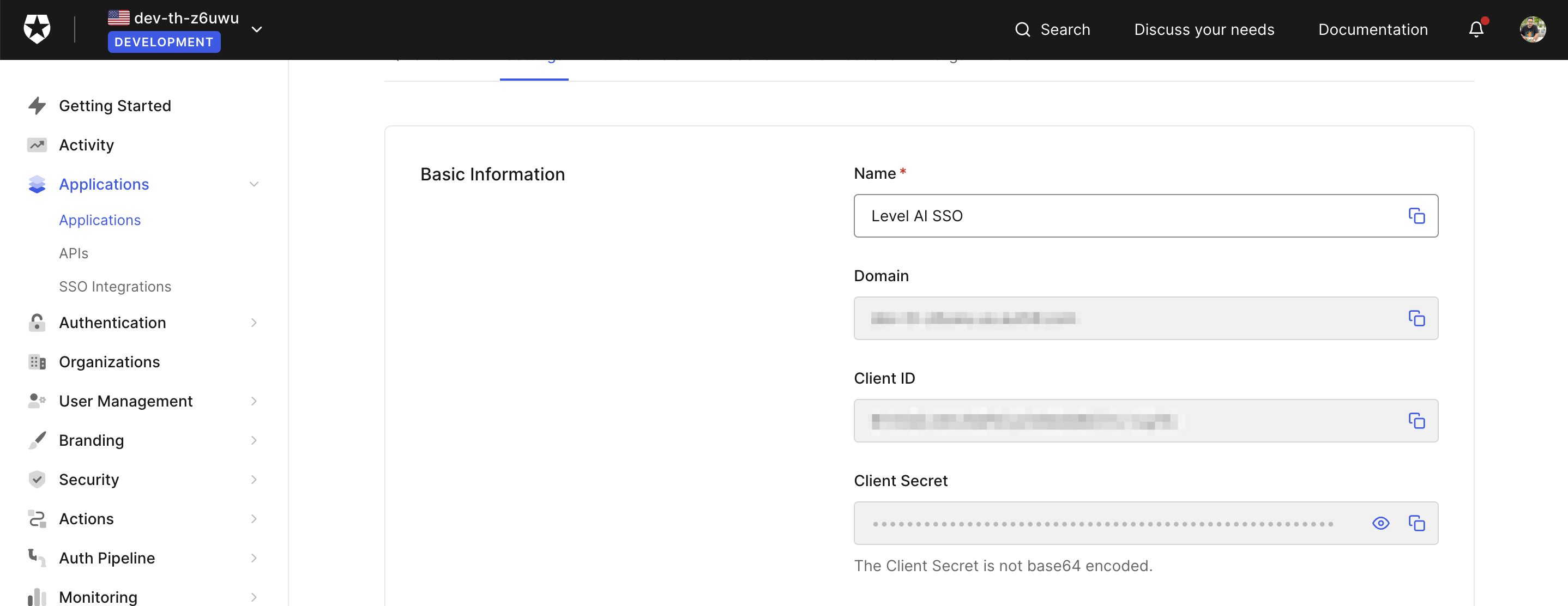
Task: Open the Organizations sidebar item
Action: pos(110,362)
